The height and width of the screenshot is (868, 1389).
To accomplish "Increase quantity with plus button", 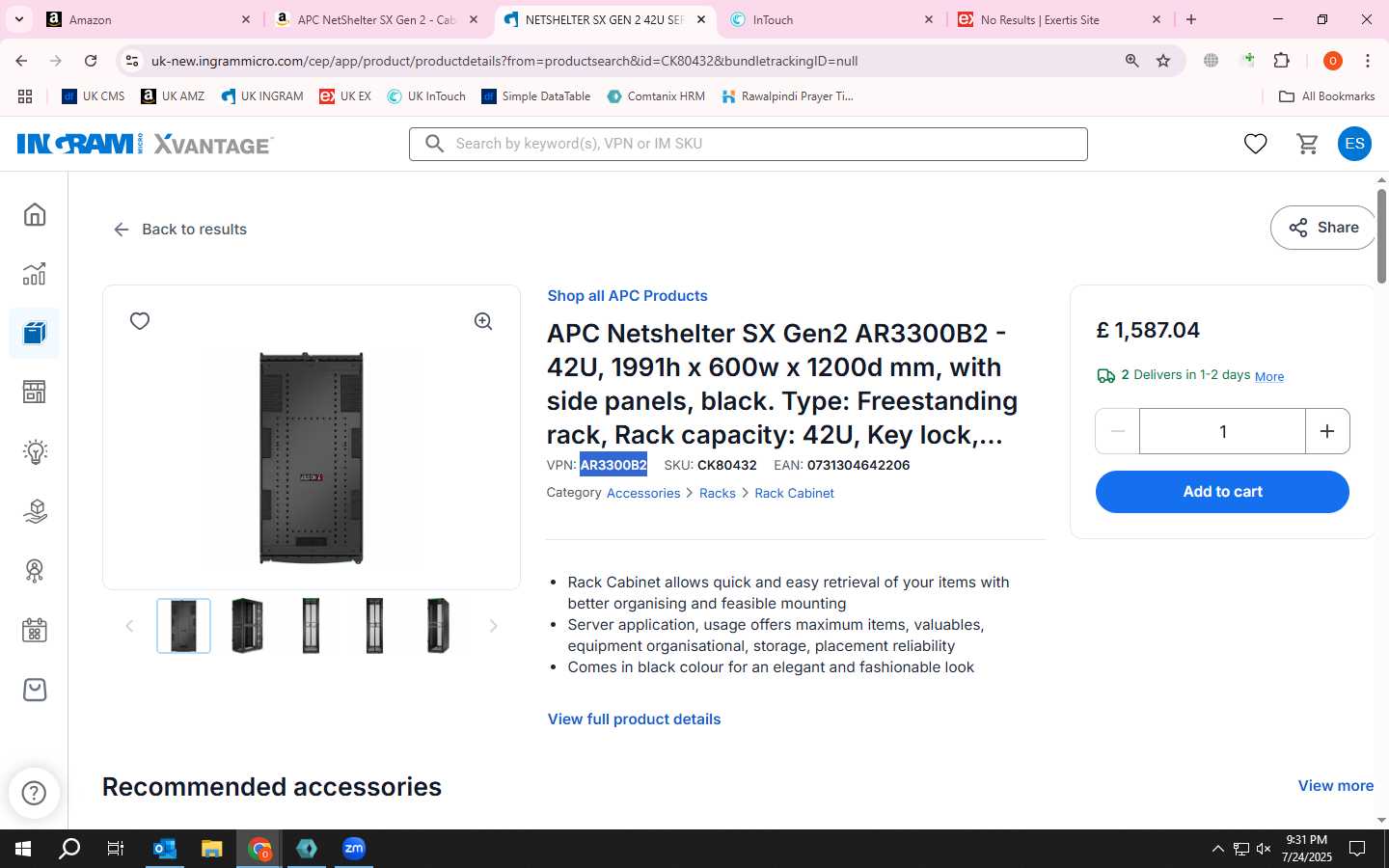I will pyautogui.click(x=1327, y=431).
